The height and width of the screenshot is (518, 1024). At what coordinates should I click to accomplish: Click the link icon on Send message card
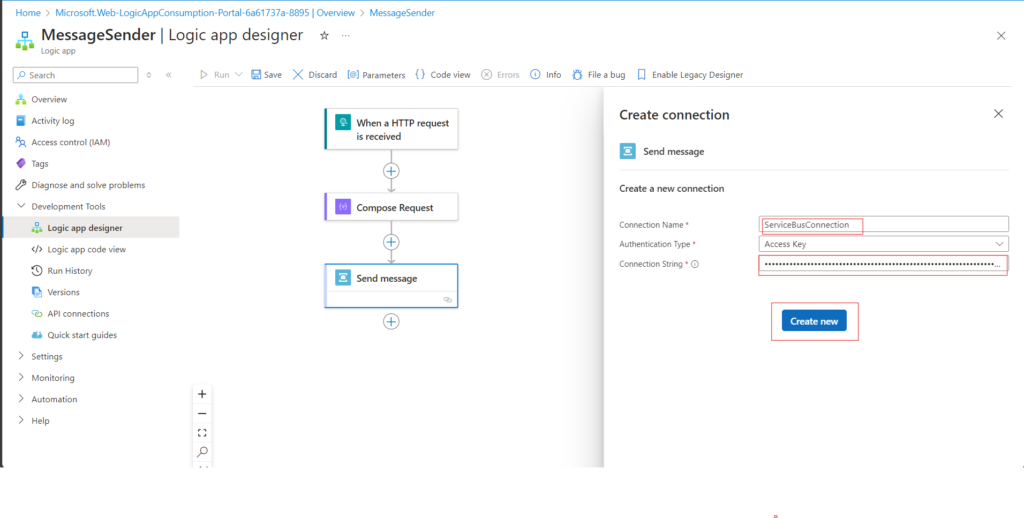coord(447,299)
